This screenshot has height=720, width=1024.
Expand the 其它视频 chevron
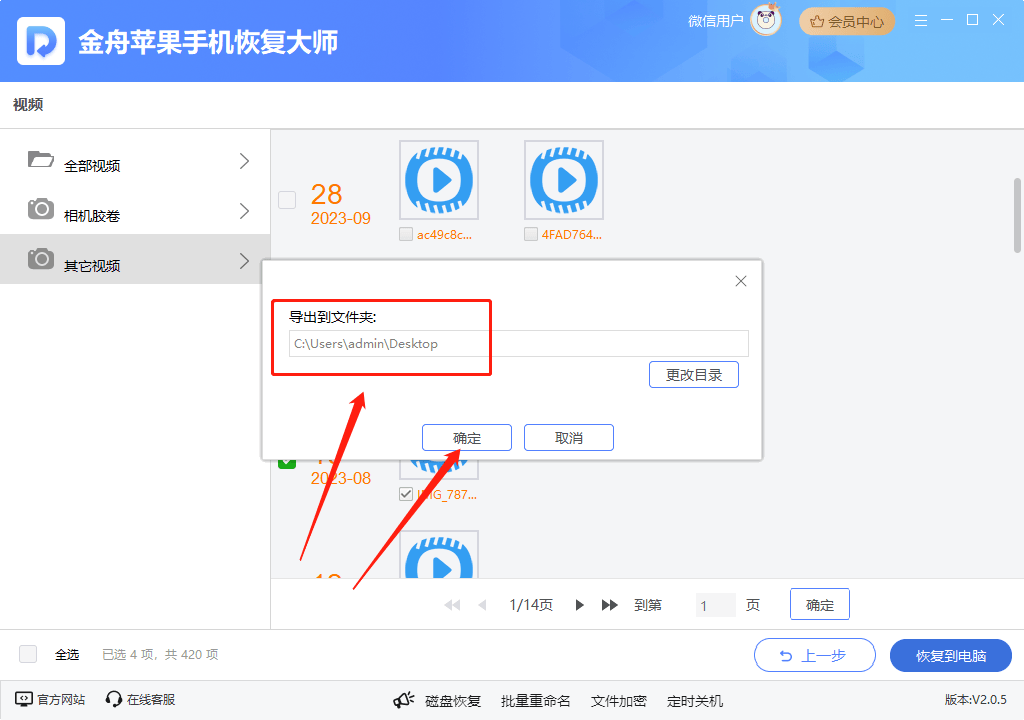(243, 259)
